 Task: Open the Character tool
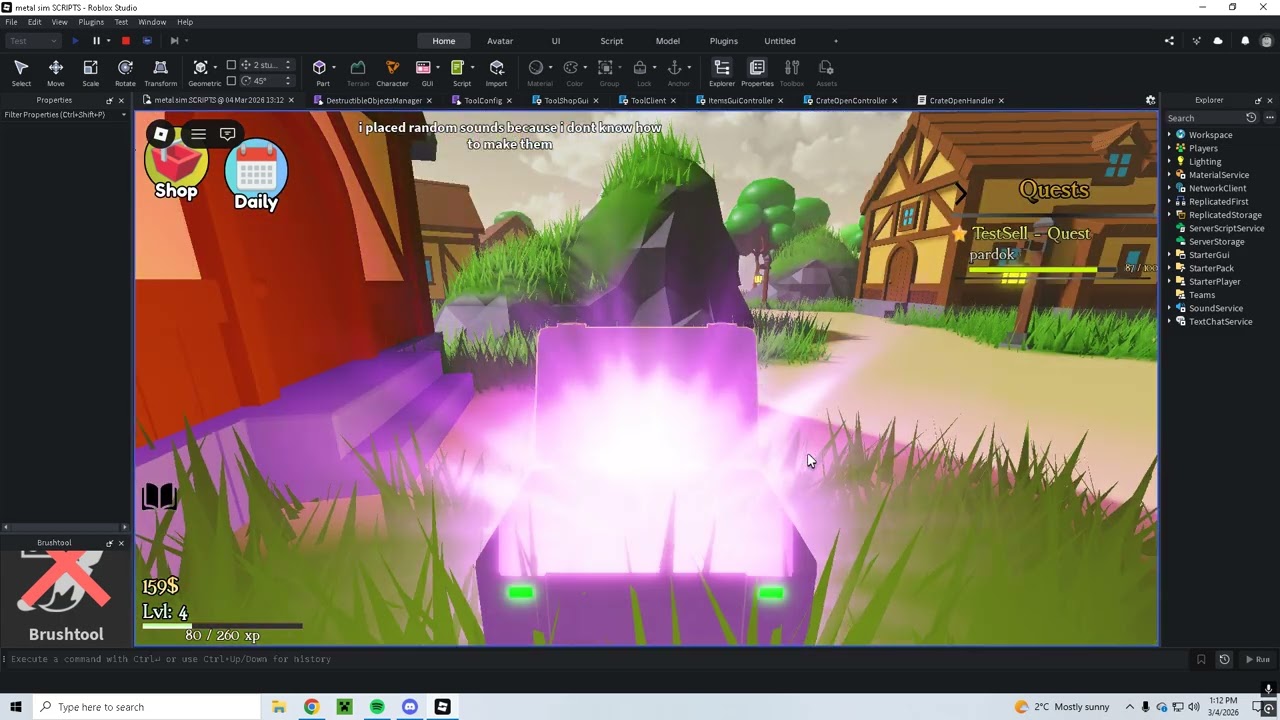[x=392, y=72]
